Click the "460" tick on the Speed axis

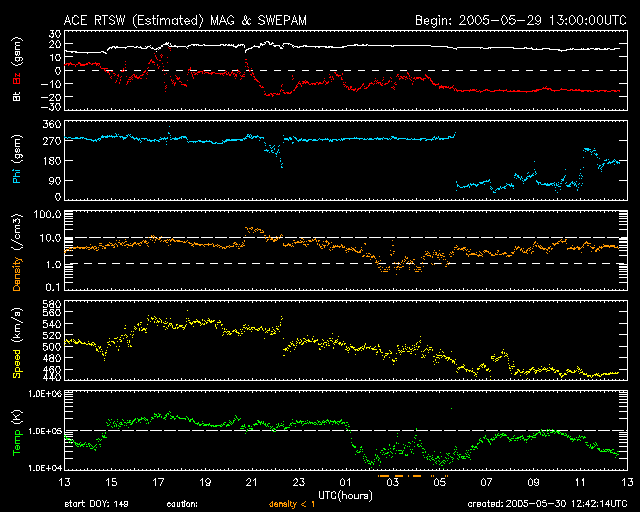point(52,370)
